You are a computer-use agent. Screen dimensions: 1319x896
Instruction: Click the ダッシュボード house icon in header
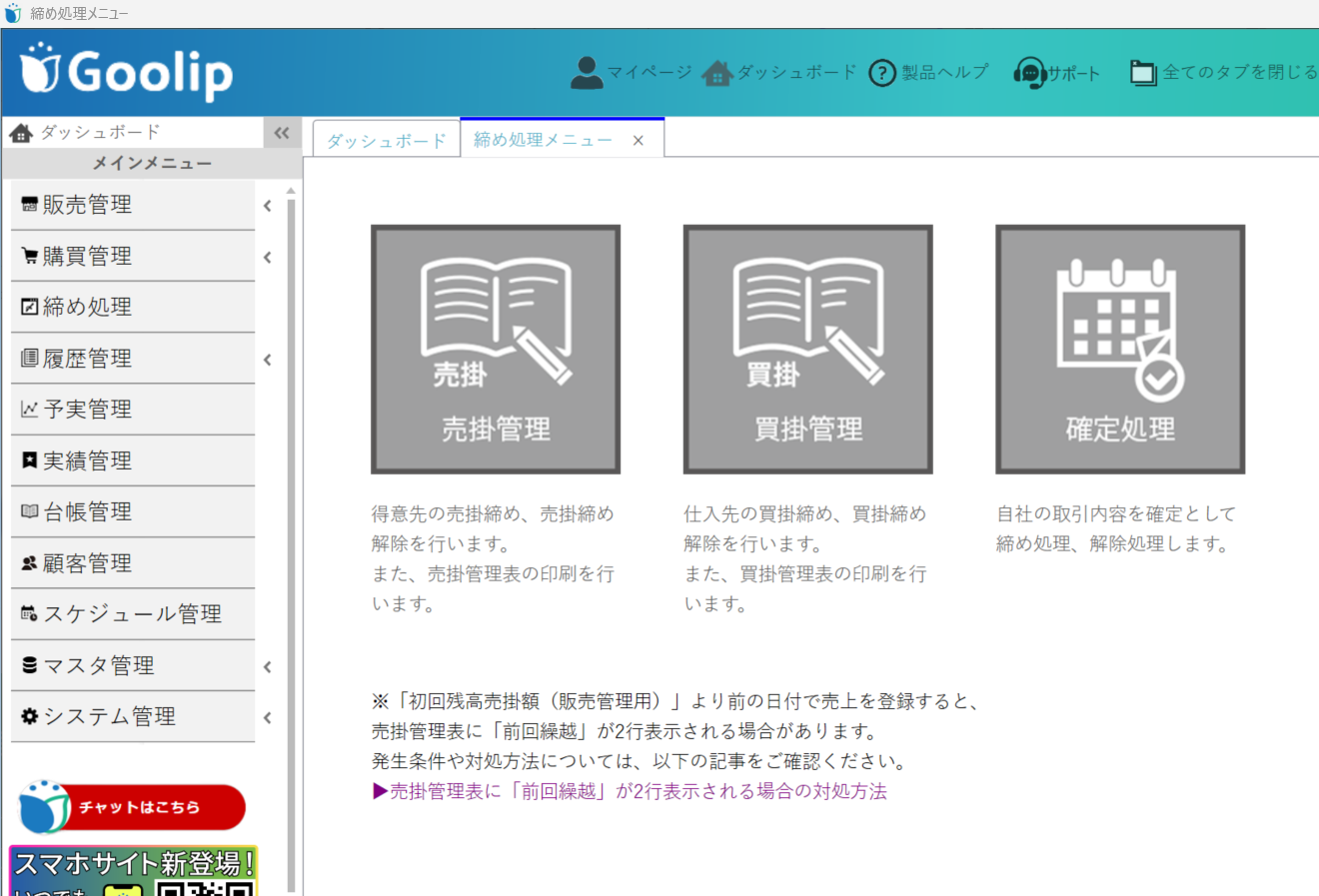click(716, 73)
